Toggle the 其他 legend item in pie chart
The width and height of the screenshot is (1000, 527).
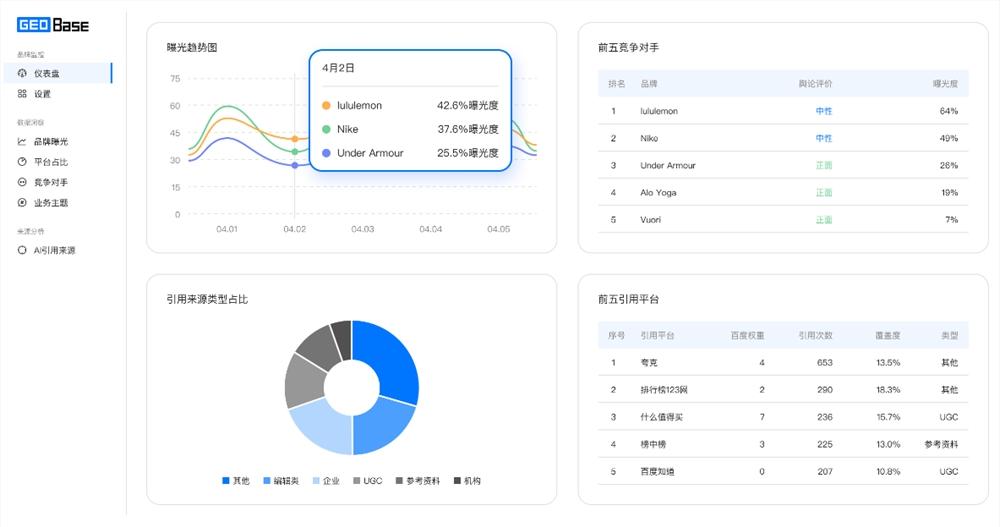[235, 481]
